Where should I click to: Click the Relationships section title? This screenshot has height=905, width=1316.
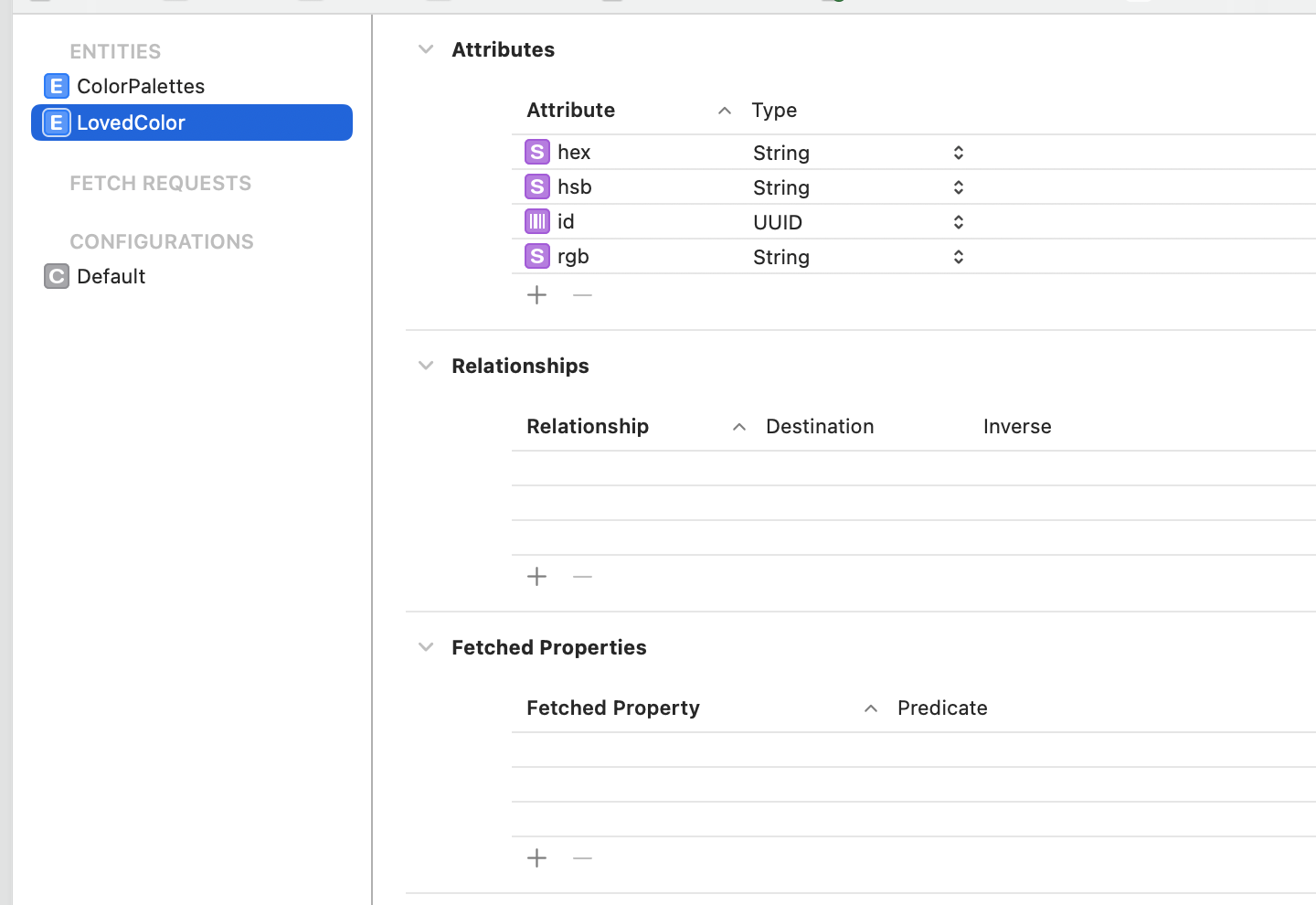coord(520,366)
